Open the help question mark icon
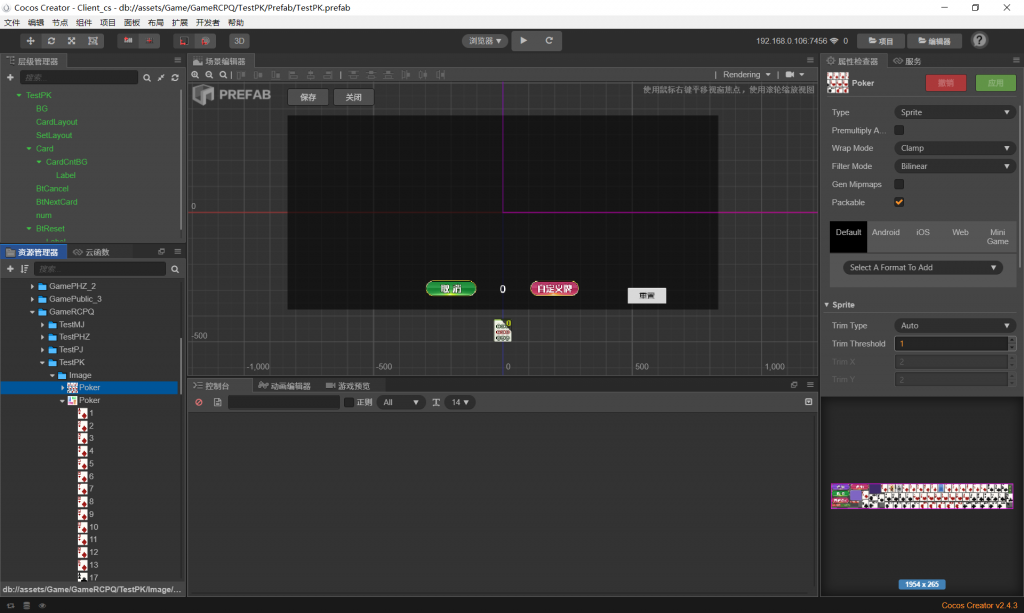Screen dimensions: 1024x613 (x=980, y=41)
